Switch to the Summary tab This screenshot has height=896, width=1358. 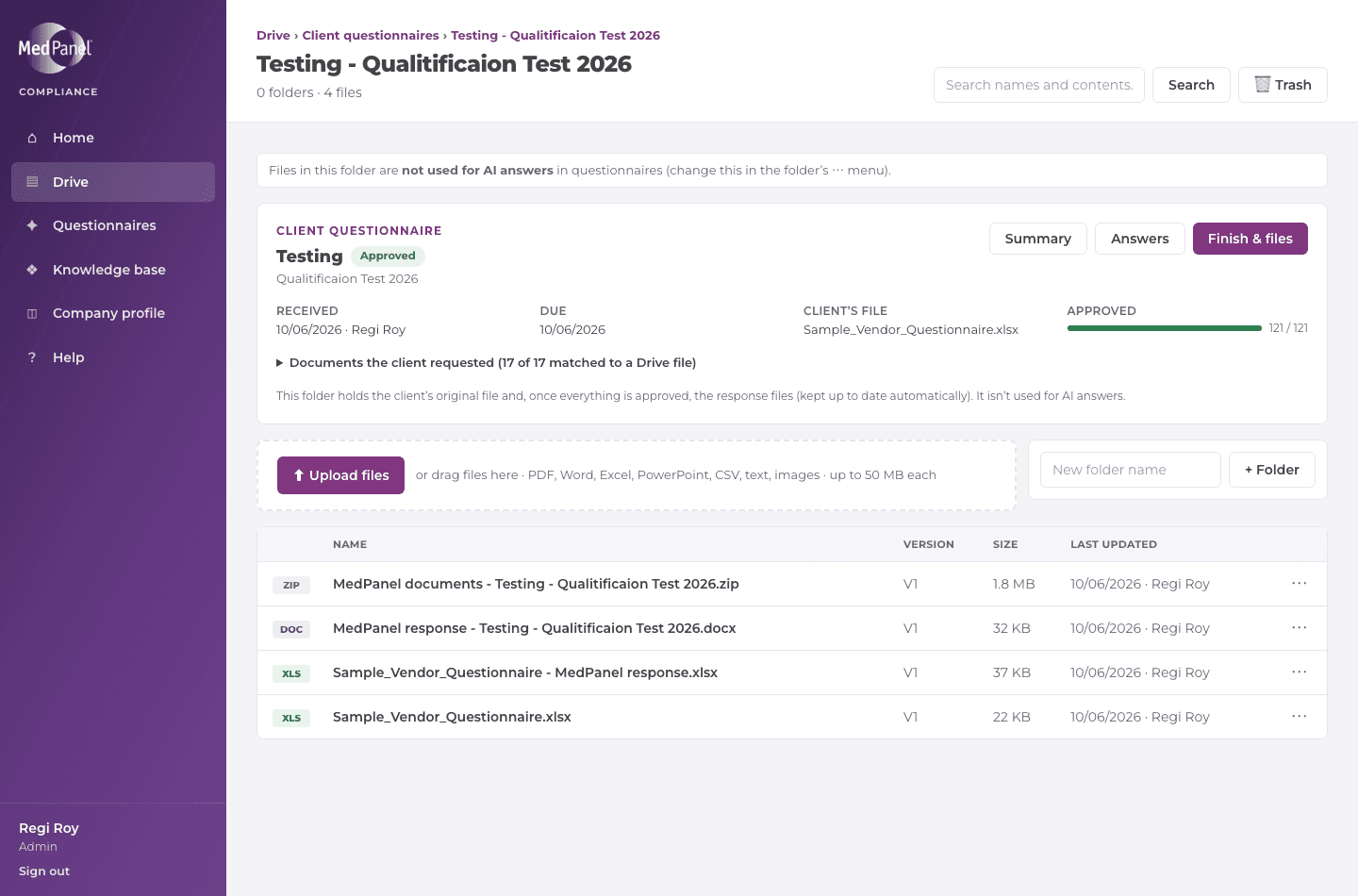tap(1038, 239)
